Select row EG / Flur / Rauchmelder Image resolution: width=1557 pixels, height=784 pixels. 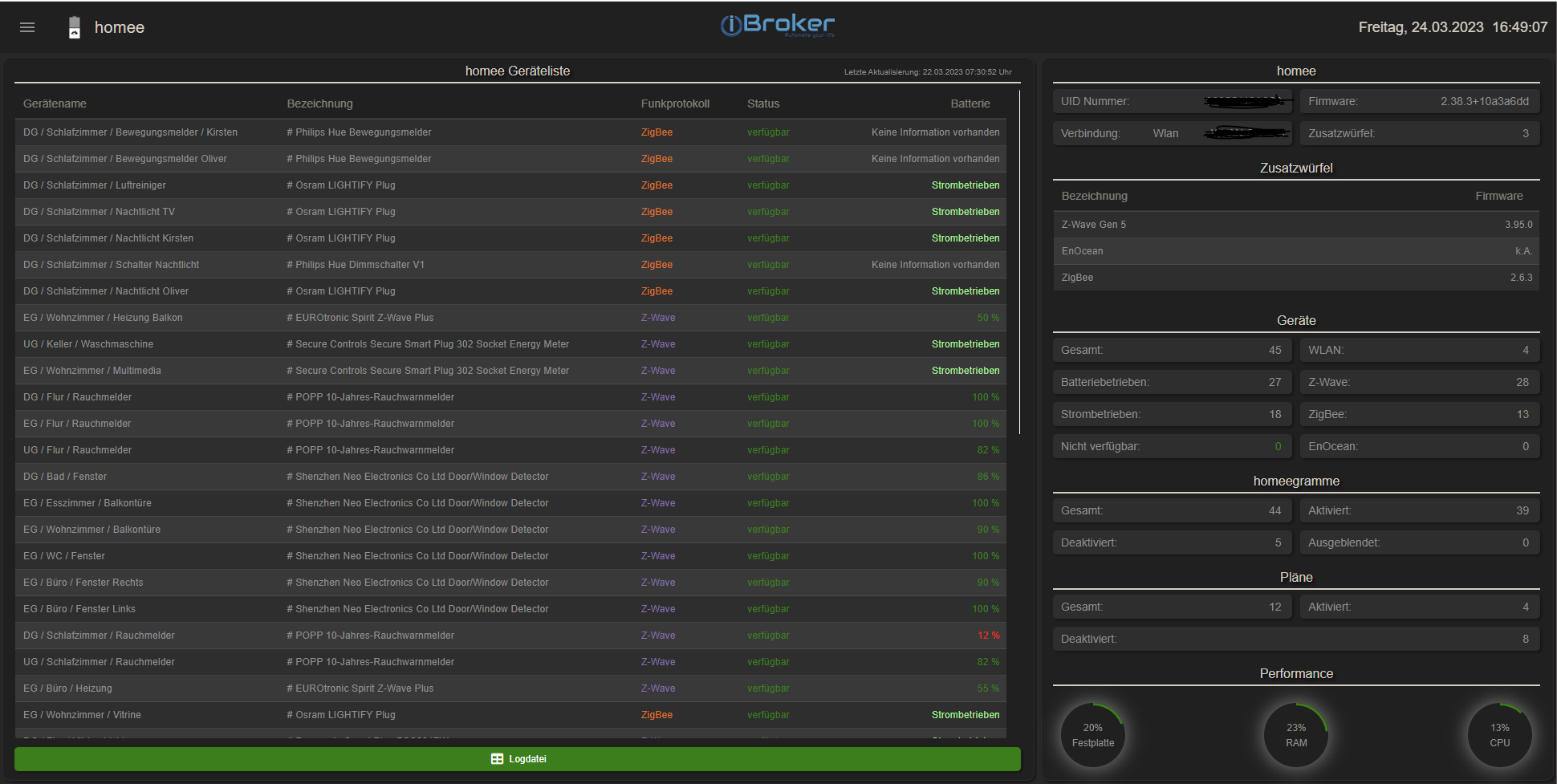[510, 424]
